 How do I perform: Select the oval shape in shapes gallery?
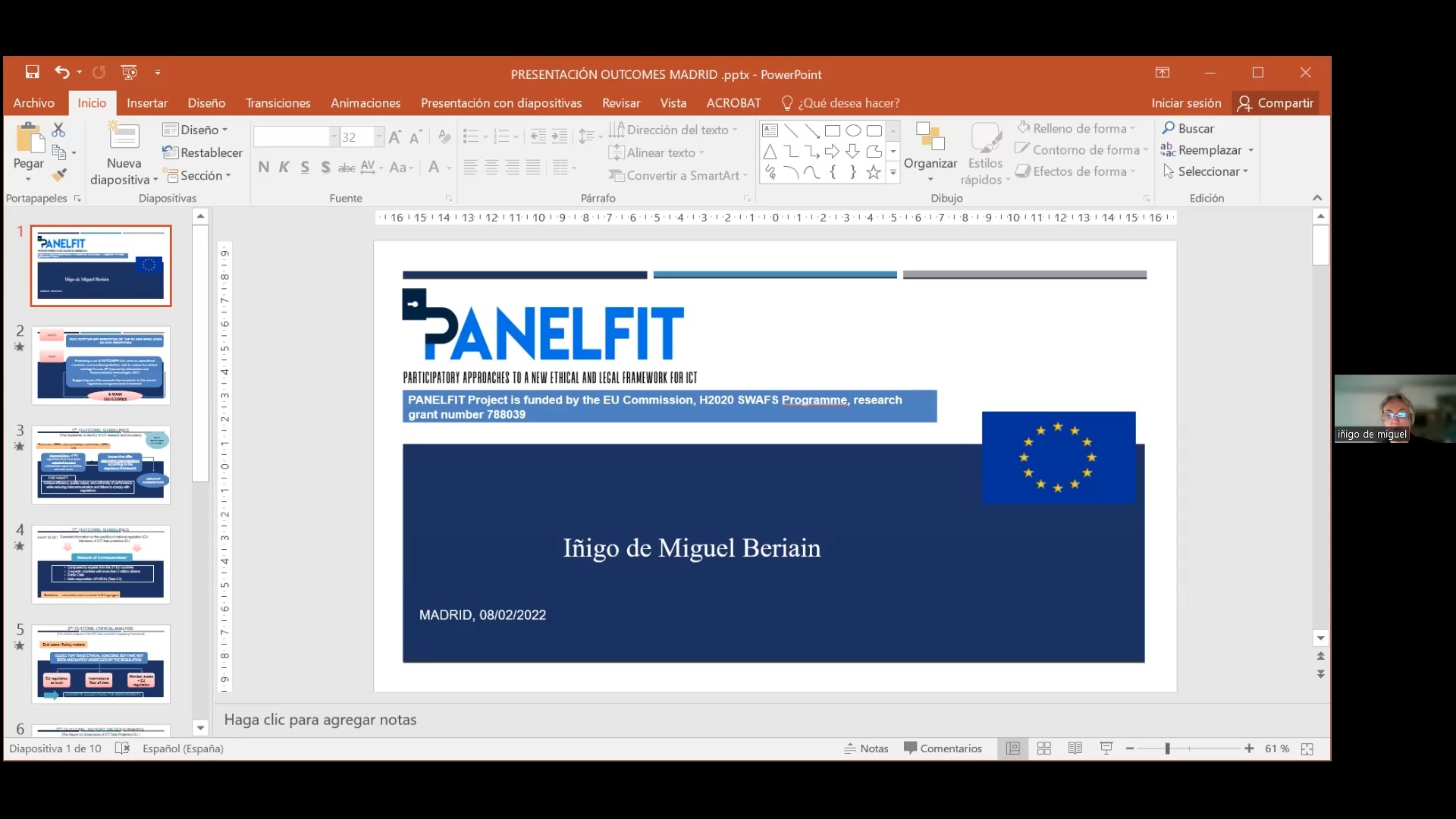coord(853,130)
